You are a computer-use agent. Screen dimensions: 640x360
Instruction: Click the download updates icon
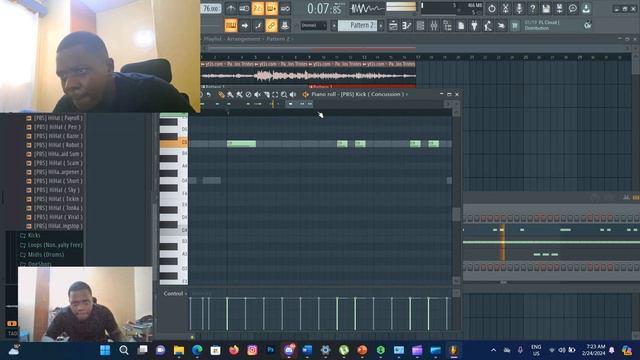tap(586, 9)
